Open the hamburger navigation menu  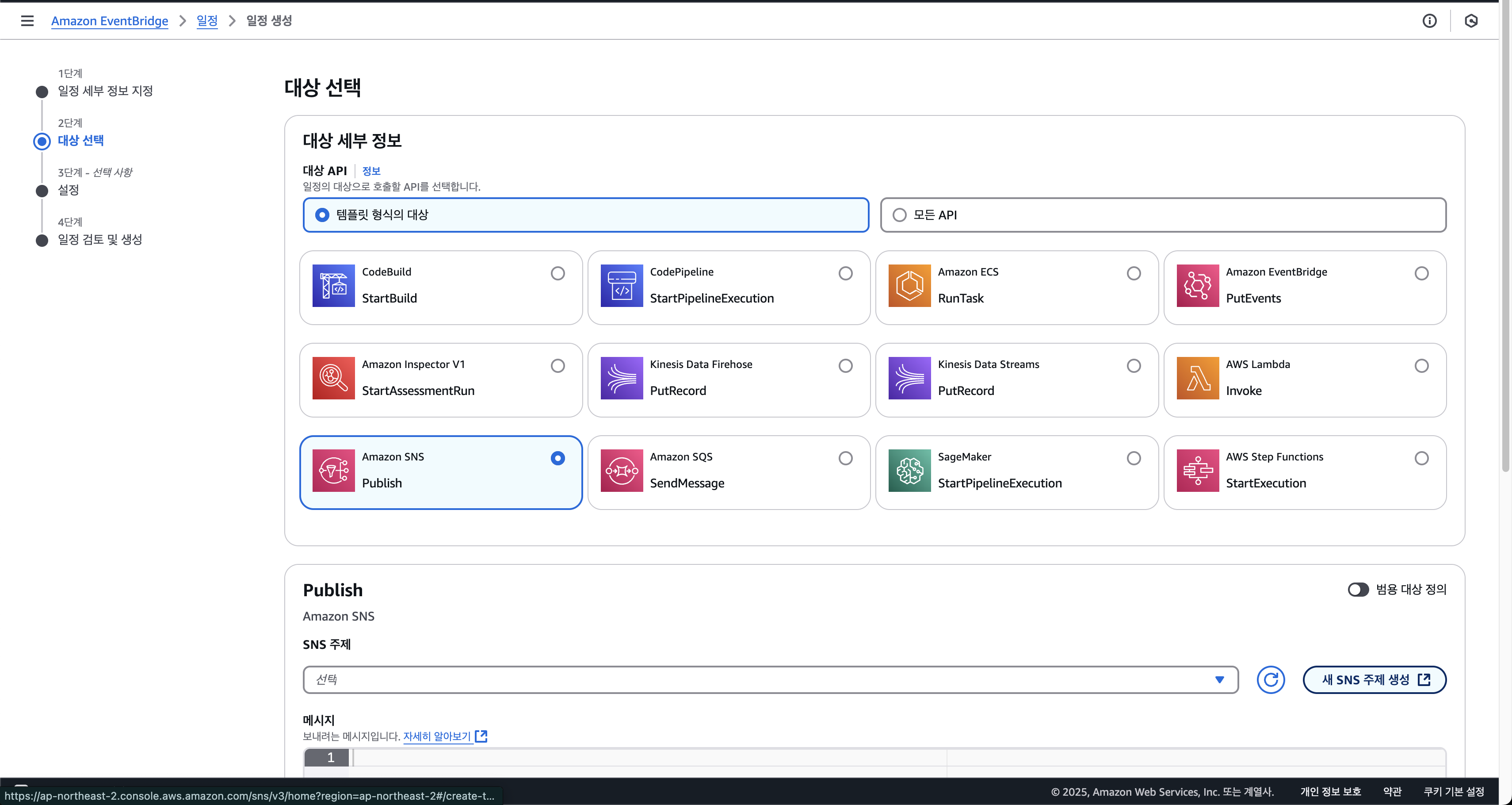[27, 21]
